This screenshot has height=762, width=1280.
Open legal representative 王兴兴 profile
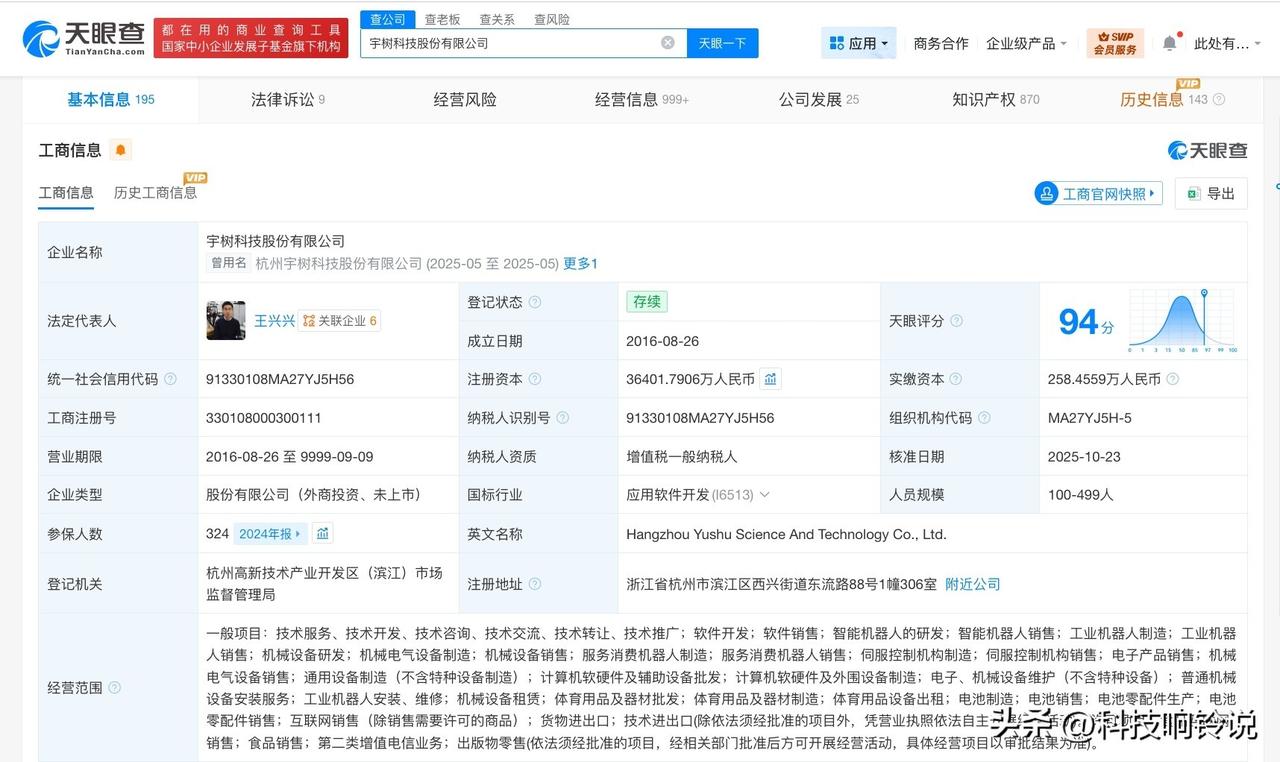click(274, 320)
